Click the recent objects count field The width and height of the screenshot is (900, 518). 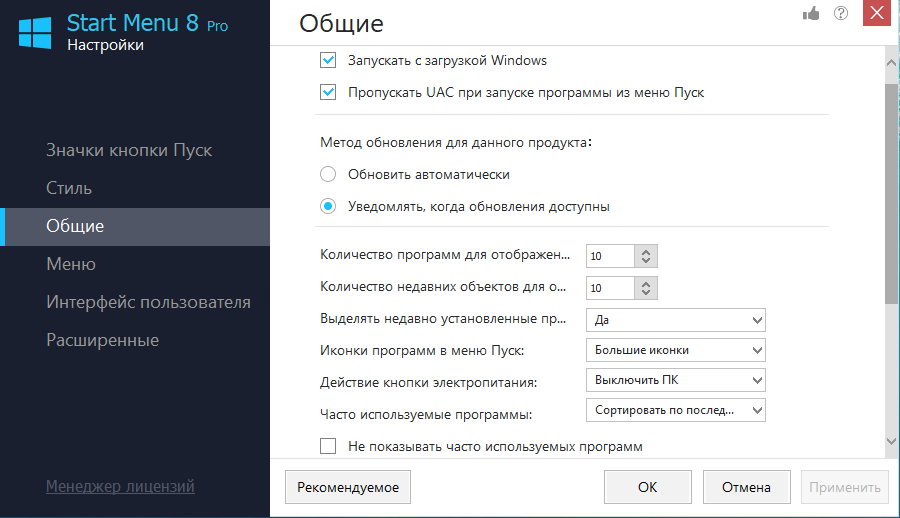coord(610,288)
